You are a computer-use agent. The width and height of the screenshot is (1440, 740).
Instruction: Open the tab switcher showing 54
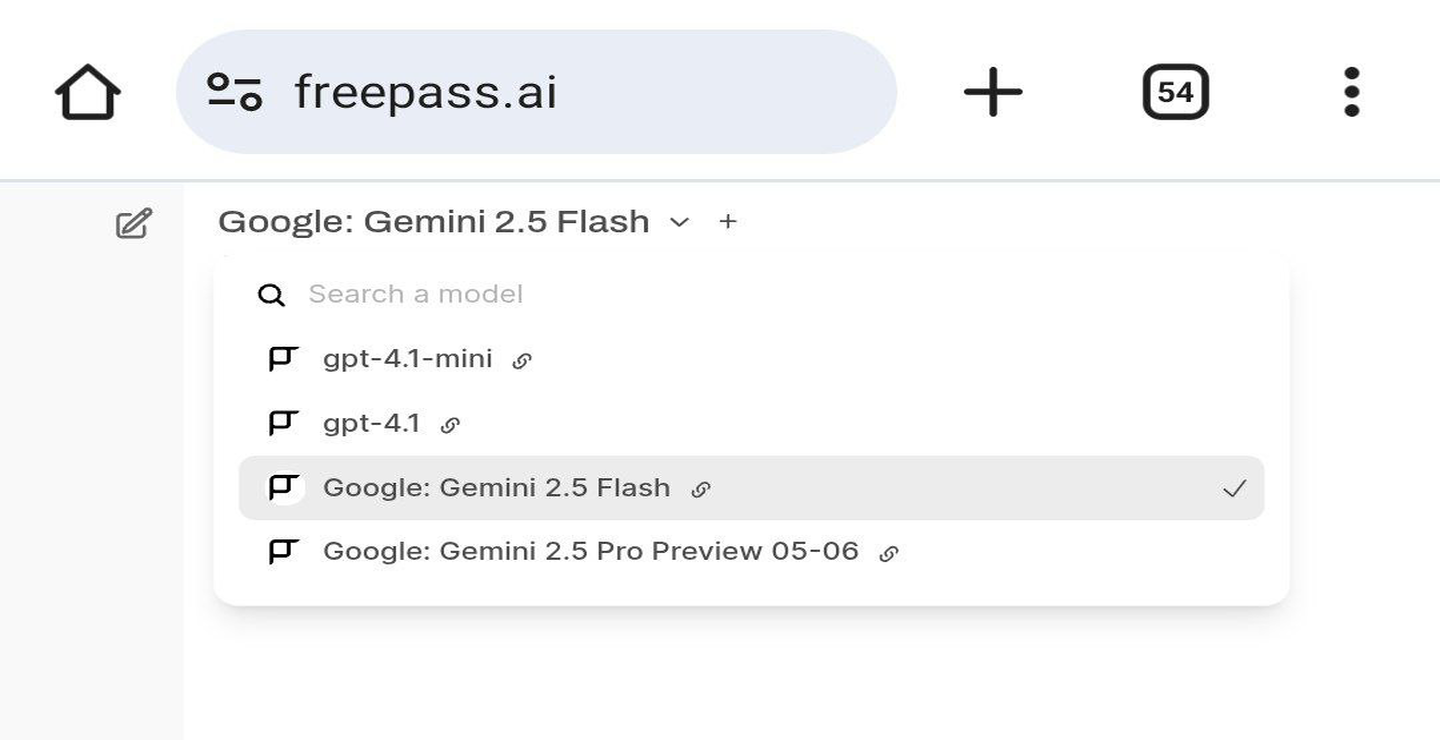coord(1175,92)
